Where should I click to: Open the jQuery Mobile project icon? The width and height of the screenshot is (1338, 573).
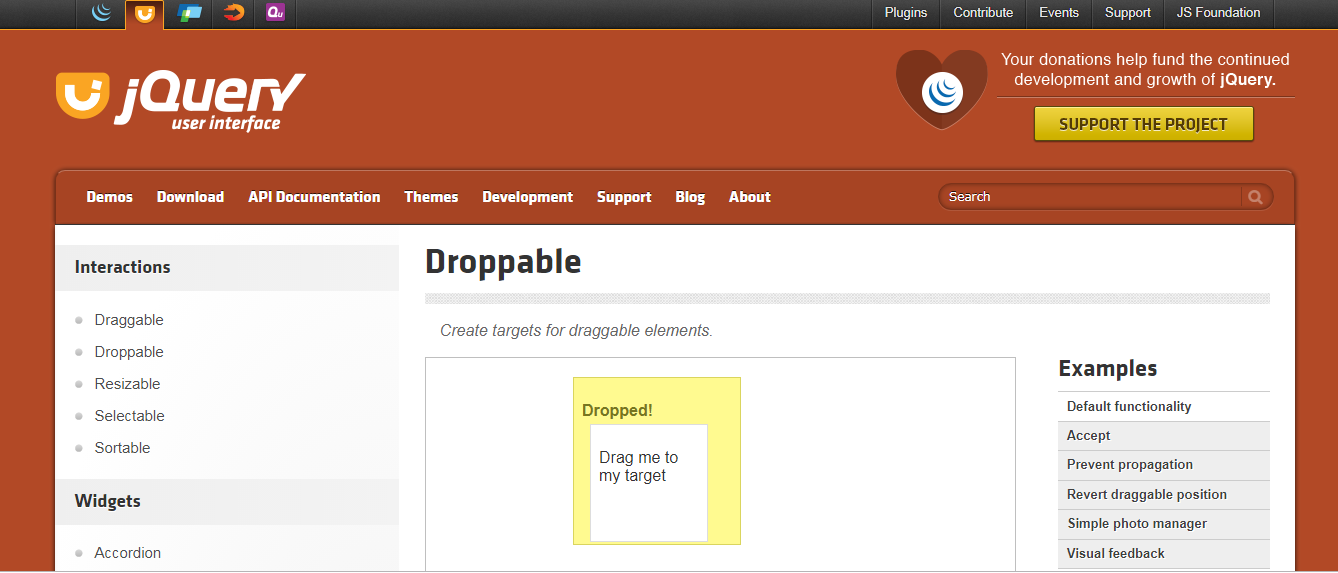pos(189,13)
